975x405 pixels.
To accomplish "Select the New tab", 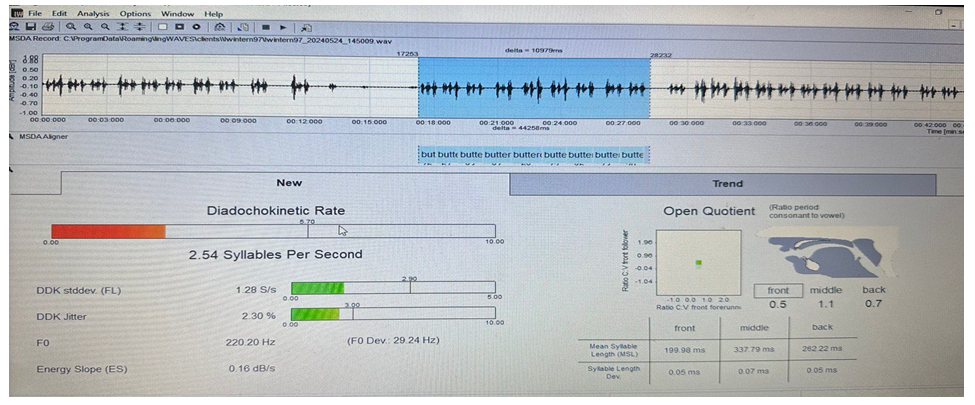I will tap(288, 183).
